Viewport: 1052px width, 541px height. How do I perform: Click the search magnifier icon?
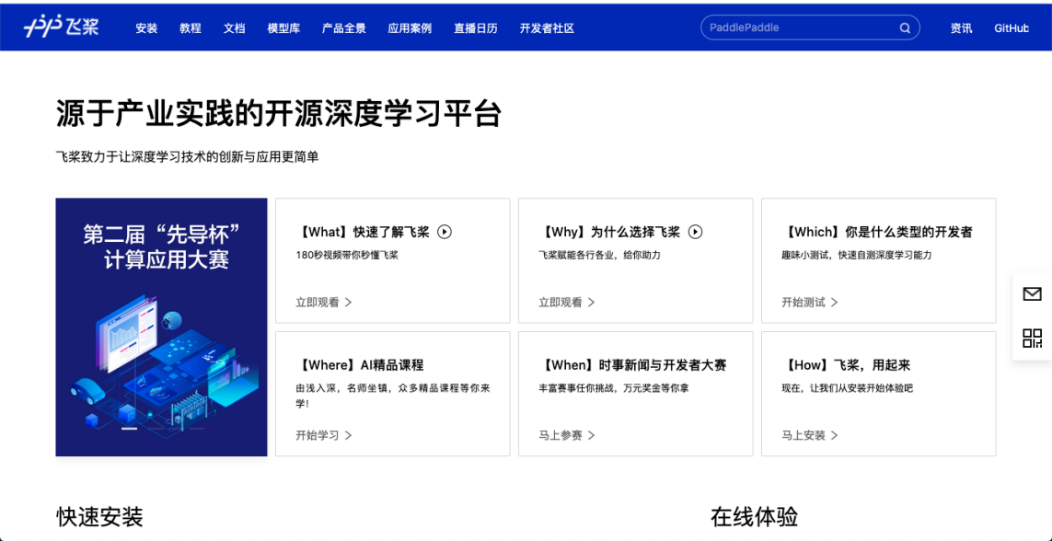tap(905, 28)
